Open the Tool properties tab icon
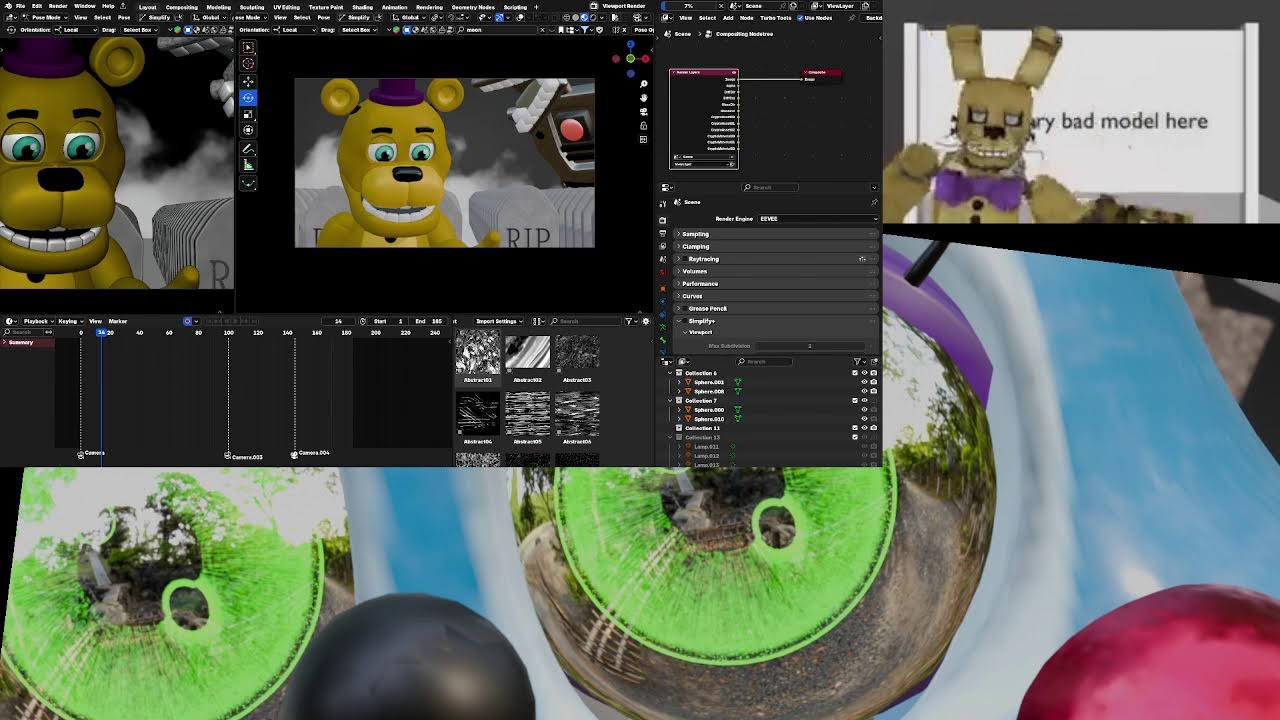Viewport: 1280px width, 720px height. pos(662,202)
